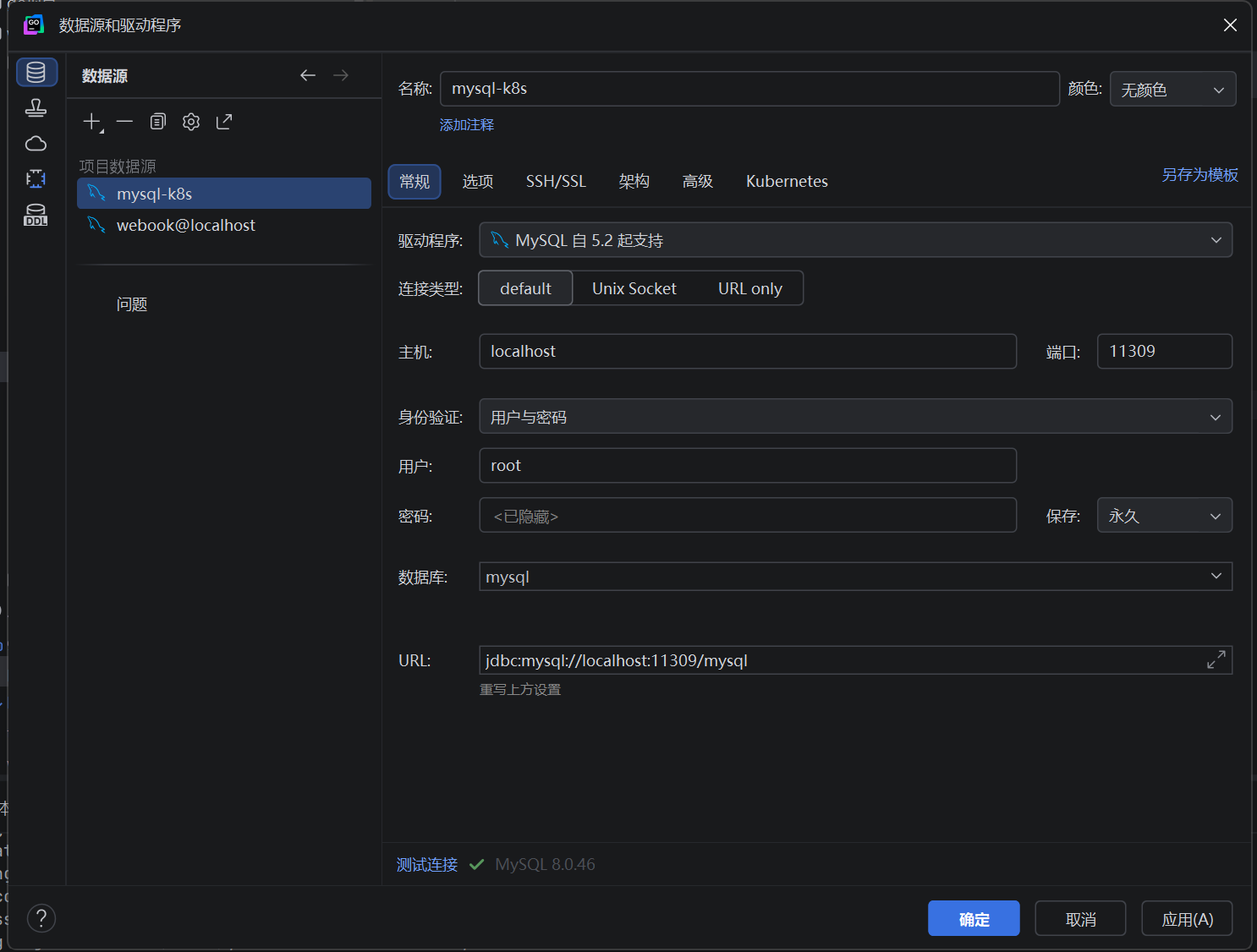Click the 测试连接 test connection link
Screen dimensions: 1257x952
[427, 865]
